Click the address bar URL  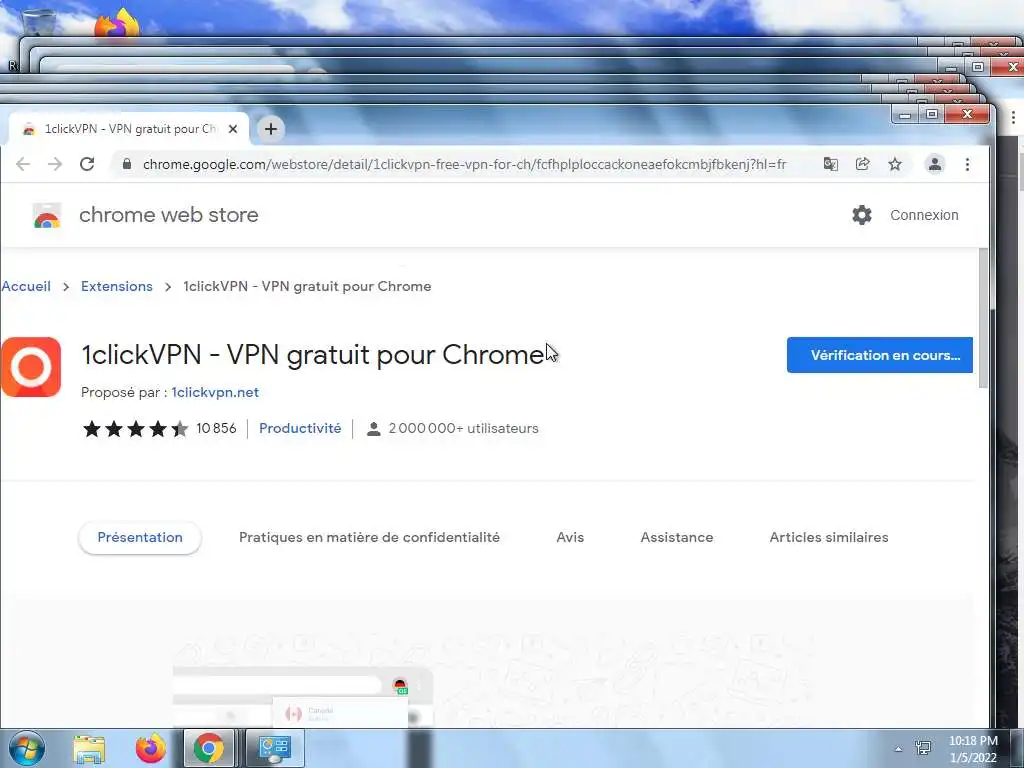pos(464,164)
